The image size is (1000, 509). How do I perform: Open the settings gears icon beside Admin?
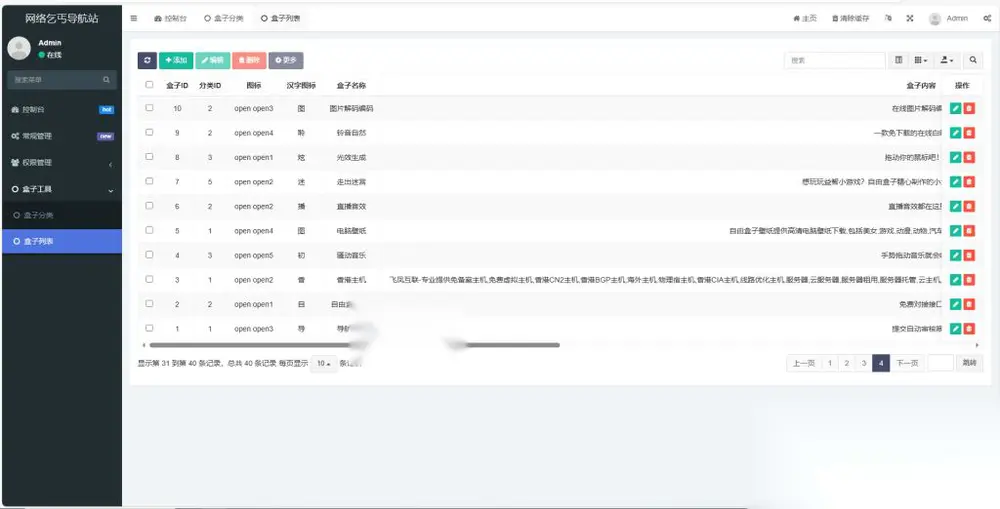pyautogui.click(x=987, y=18)
